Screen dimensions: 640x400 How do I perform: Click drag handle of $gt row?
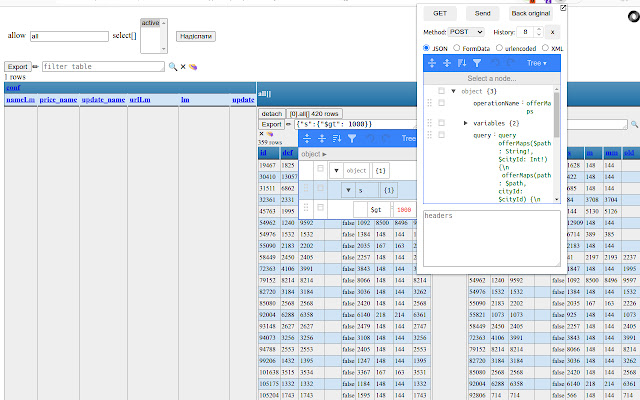pyautogui.click(x=306, y=208)
